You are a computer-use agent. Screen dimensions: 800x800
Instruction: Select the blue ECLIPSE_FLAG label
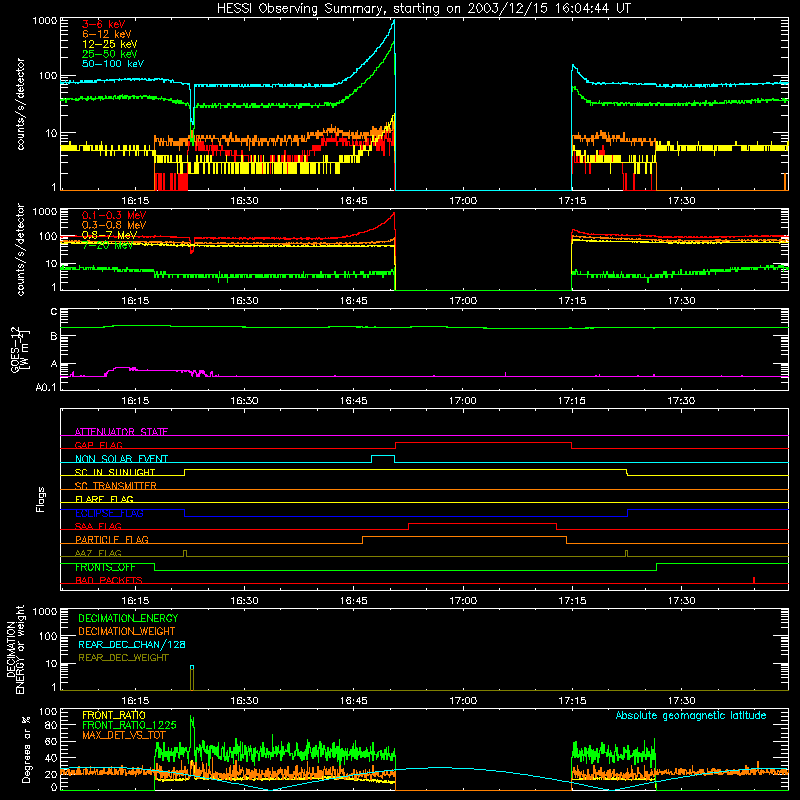tap(109, 513)
